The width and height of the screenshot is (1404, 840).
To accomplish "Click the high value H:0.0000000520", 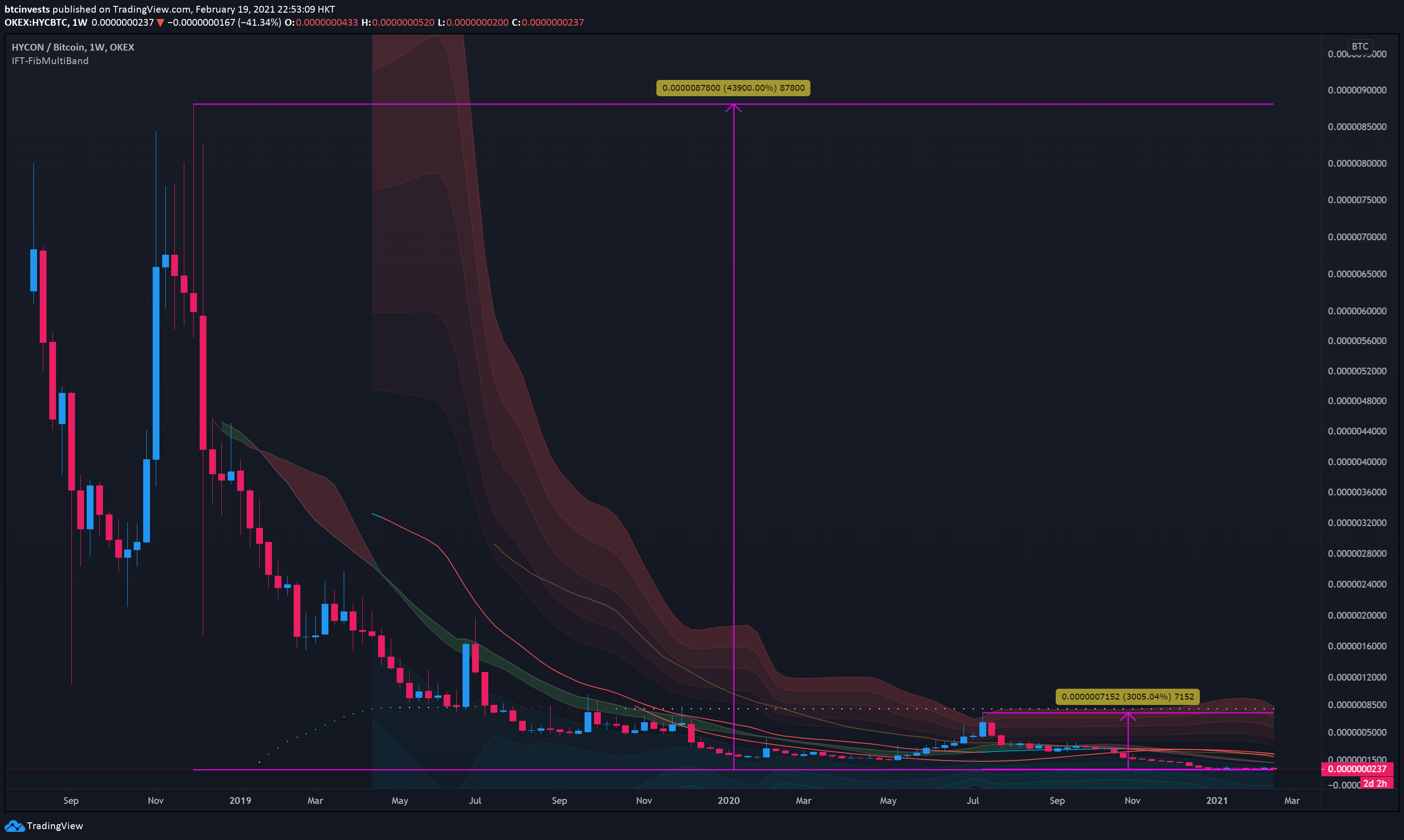I will [398, 23].
